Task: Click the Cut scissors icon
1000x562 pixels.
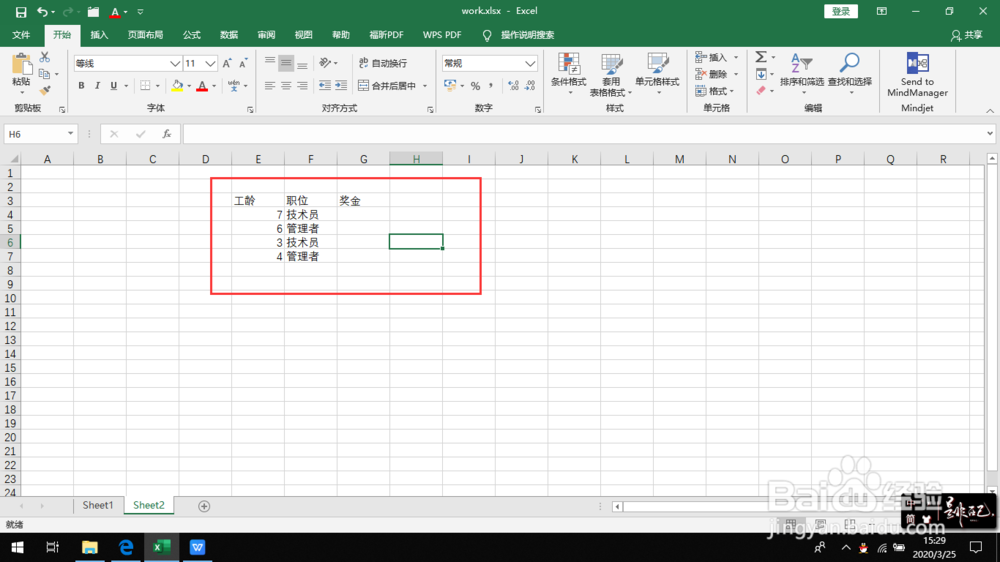Action: click(45, 57)
